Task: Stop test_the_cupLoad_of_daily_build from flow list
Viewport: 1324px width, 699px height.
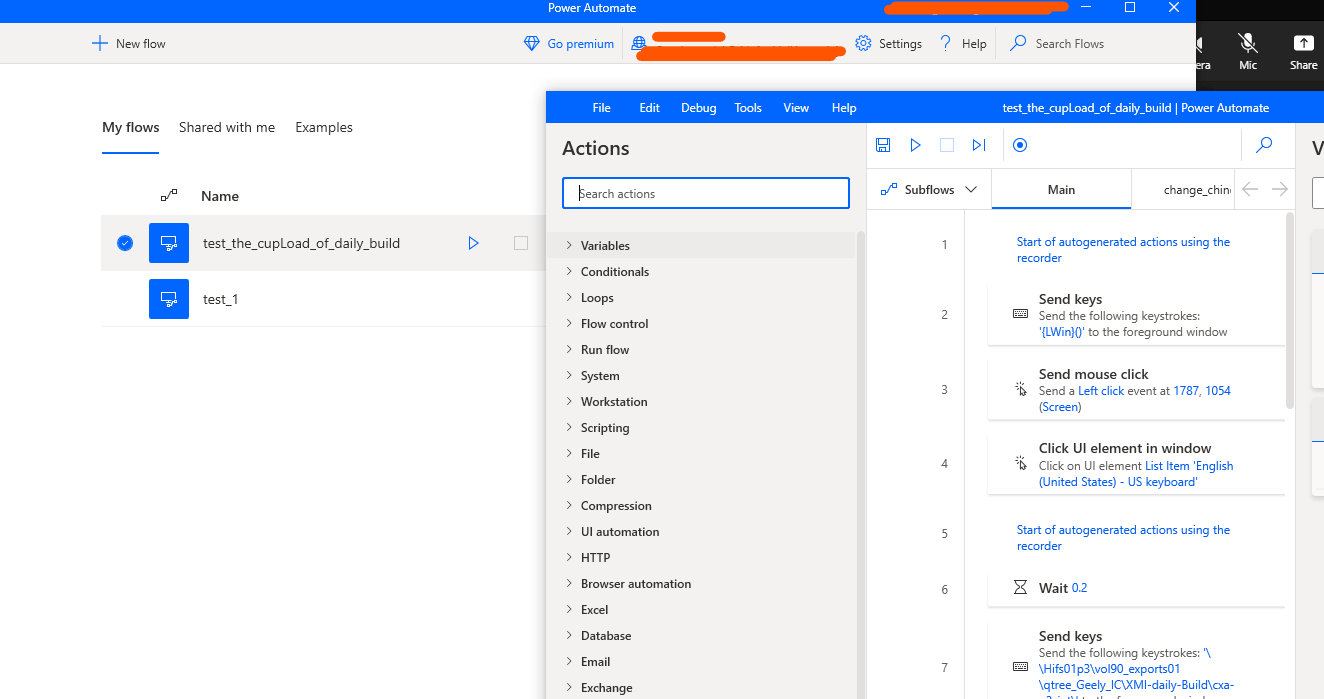Action: tap(521, 243)
